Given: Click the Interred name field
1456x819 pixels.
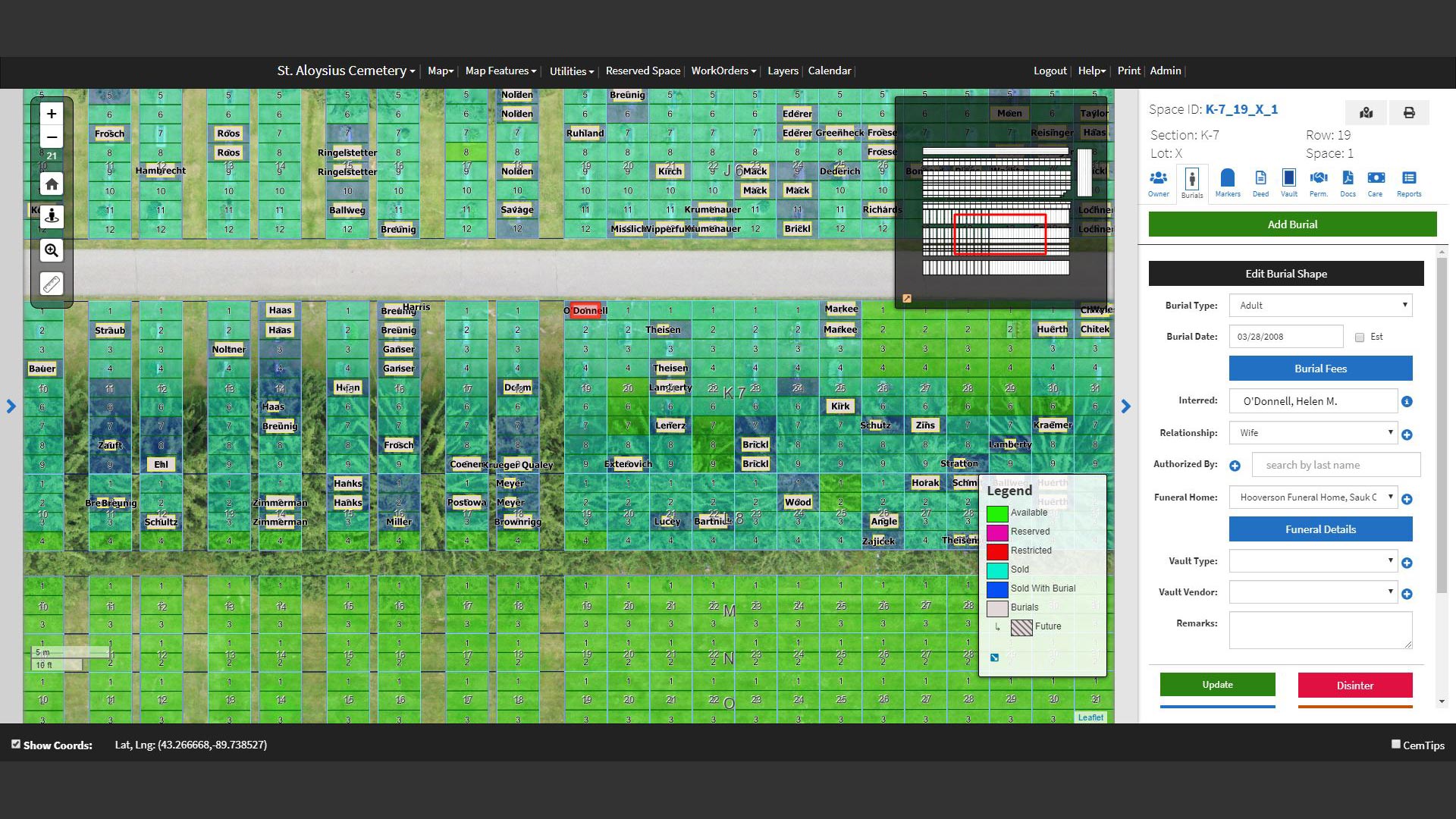Looking at the screenshot, I should 1313,401.
